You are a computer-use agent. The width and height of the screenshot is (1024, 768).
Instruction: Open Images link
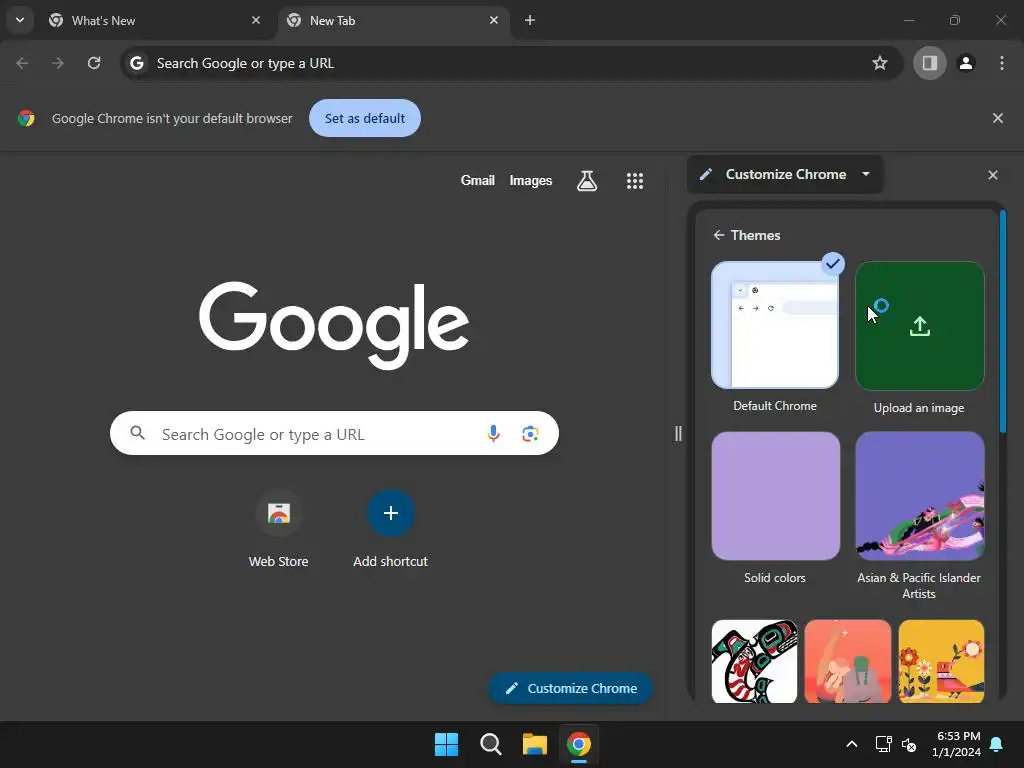530,180
